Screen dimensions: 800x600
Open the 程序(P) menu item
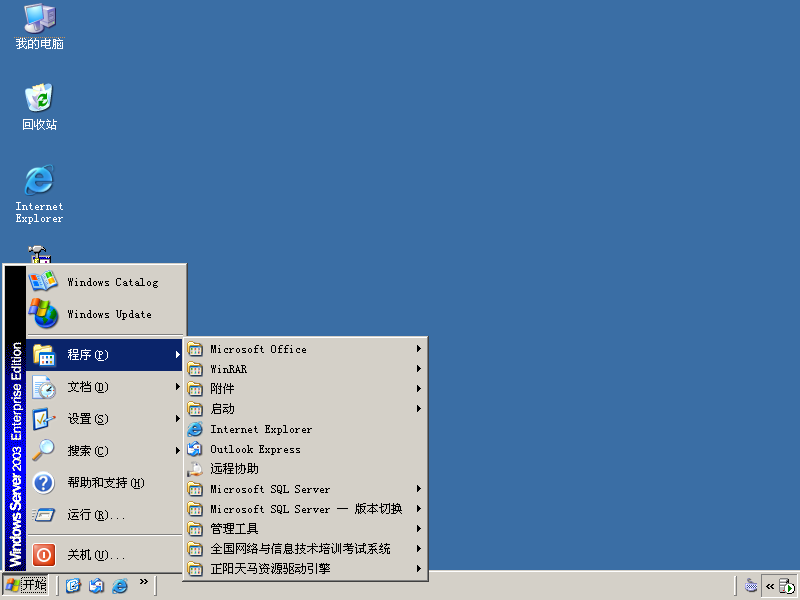(104, 355)
